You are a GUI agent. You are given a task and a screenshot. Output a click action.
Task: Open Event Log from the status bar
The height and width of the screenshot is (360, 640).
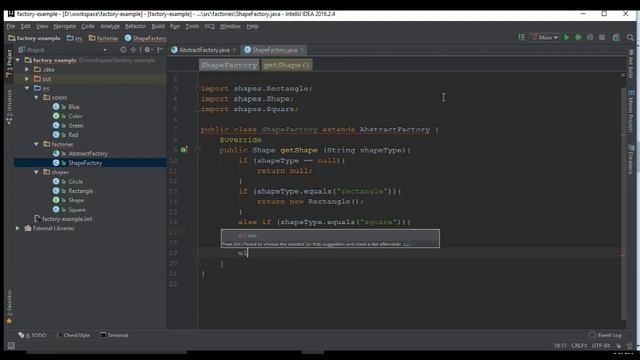point(605,335)
